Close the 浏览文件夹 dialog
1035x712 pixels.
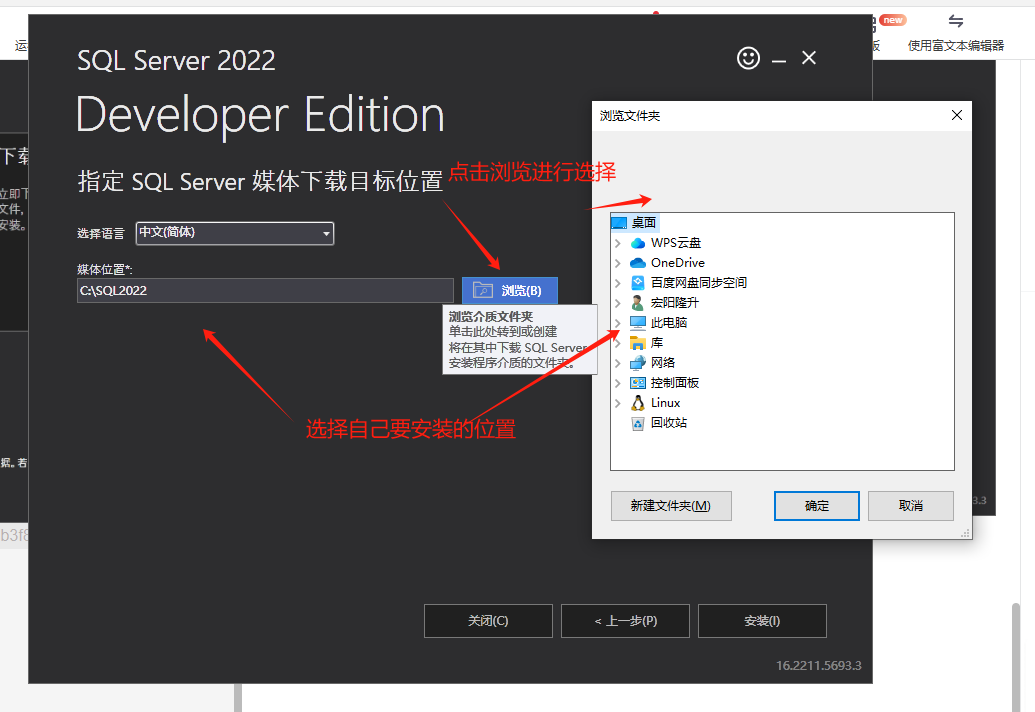(x=956, y=115)
